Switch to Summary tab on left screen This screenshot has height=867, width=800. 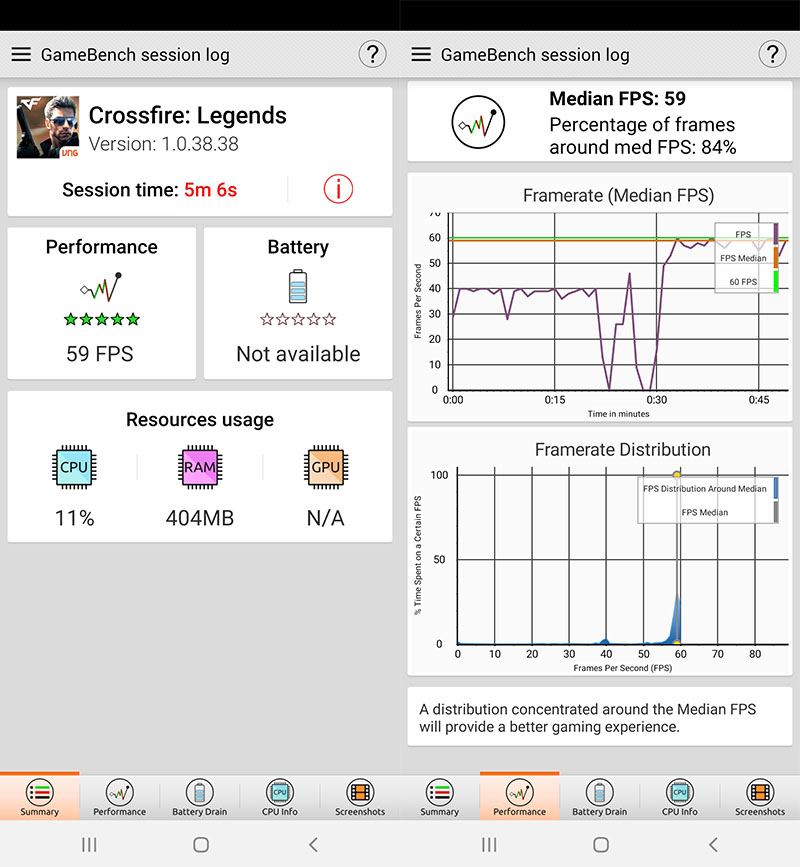(40, 796)
